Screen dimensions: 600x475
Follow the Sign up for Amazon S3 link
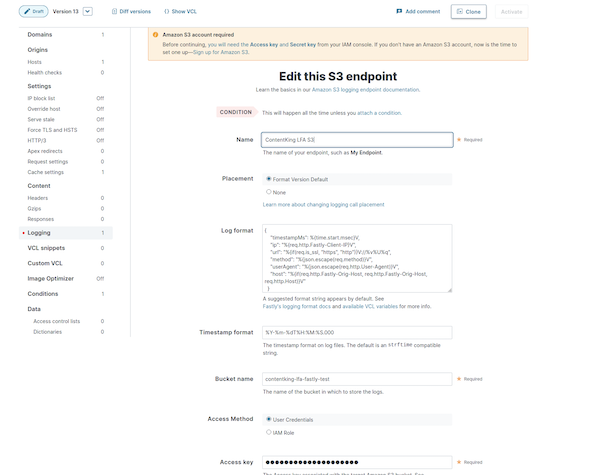coord(221,52)
